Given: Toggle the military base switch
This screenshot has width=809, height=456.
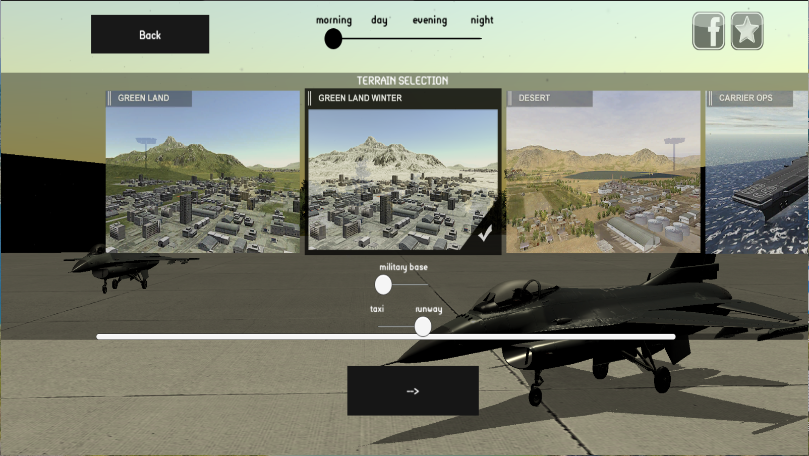Looking at the screenshot, I should (383, 285).
